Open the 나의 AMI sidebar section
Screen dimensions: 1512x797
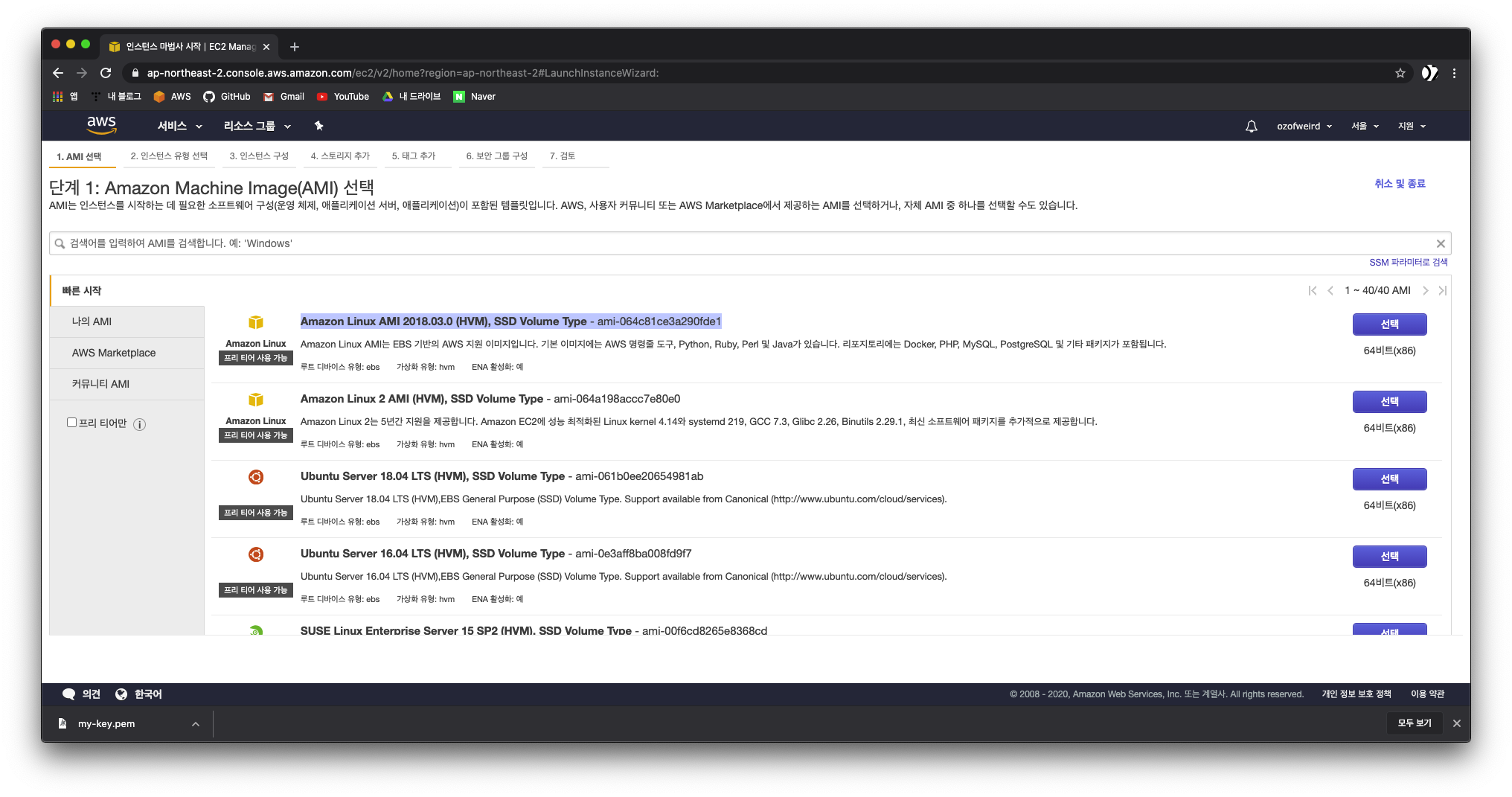[127, 321]
